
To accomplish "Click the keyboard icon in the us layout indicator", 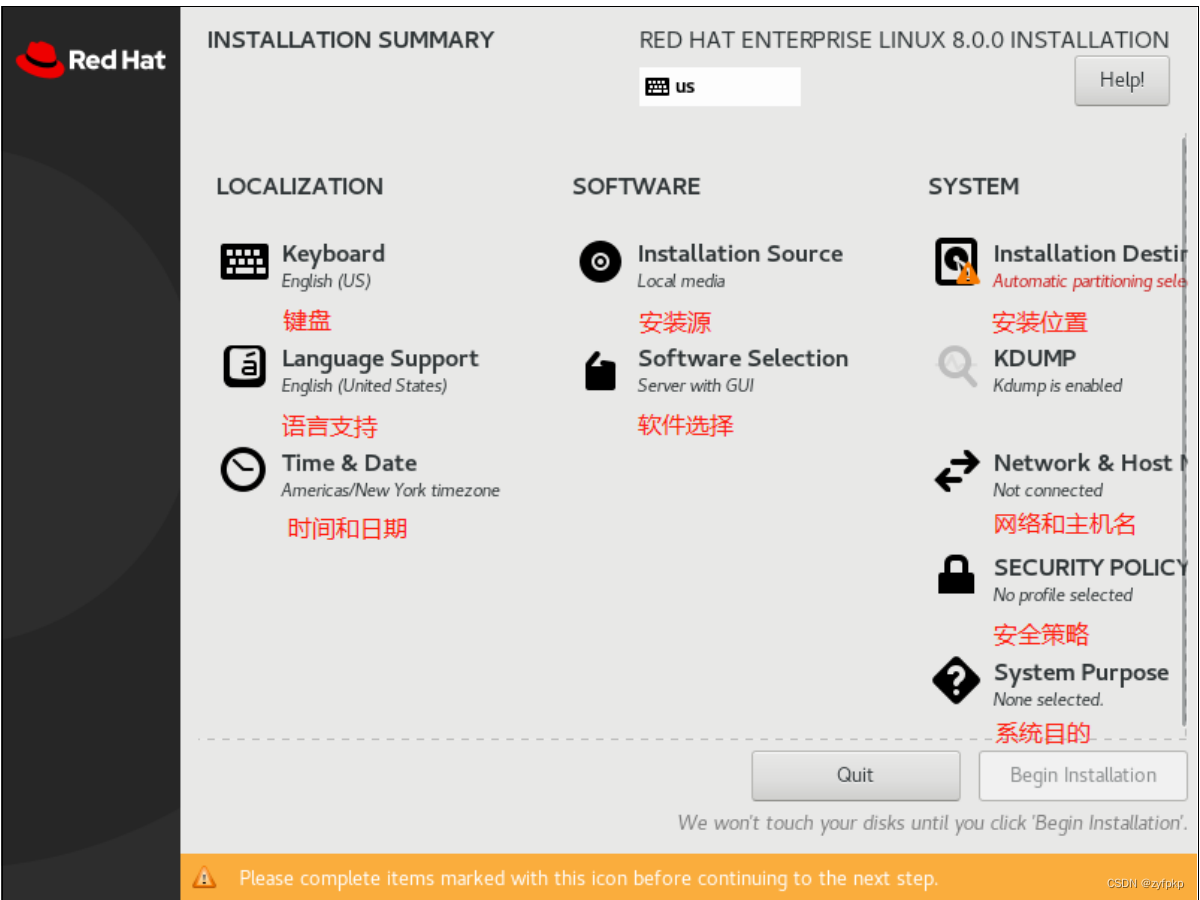I will 657,87.
